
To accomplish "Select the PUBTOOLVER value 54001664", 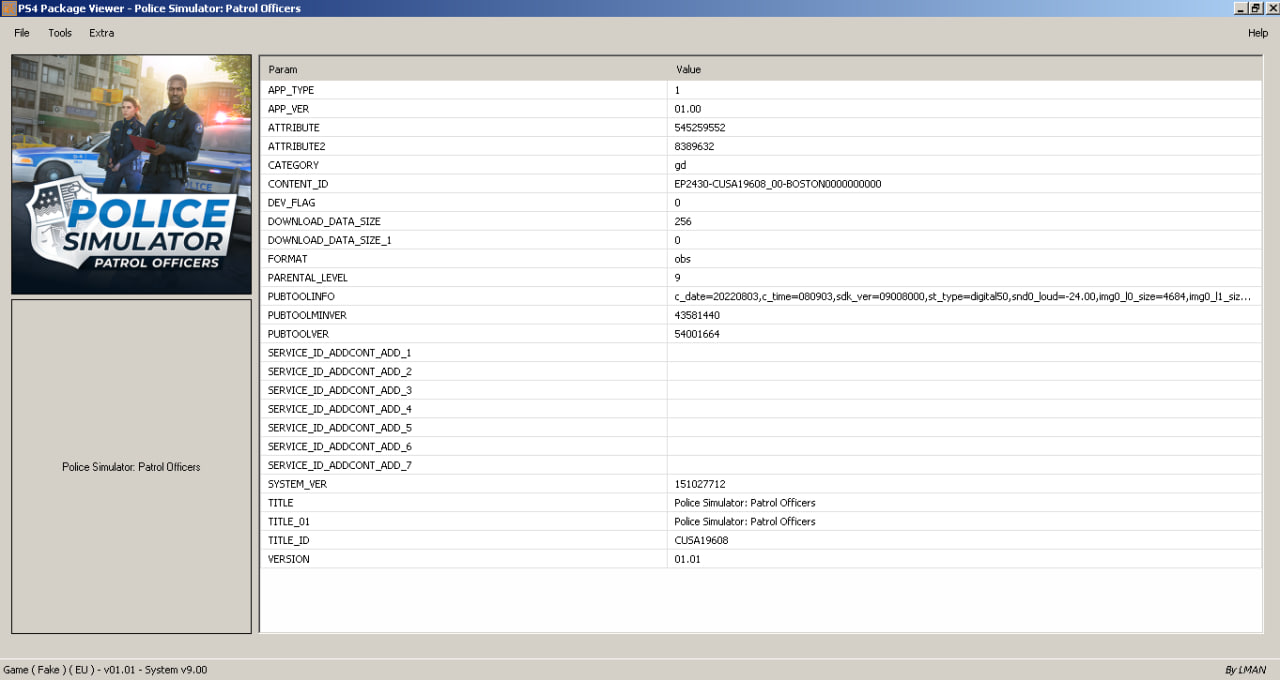I will 965,334.
